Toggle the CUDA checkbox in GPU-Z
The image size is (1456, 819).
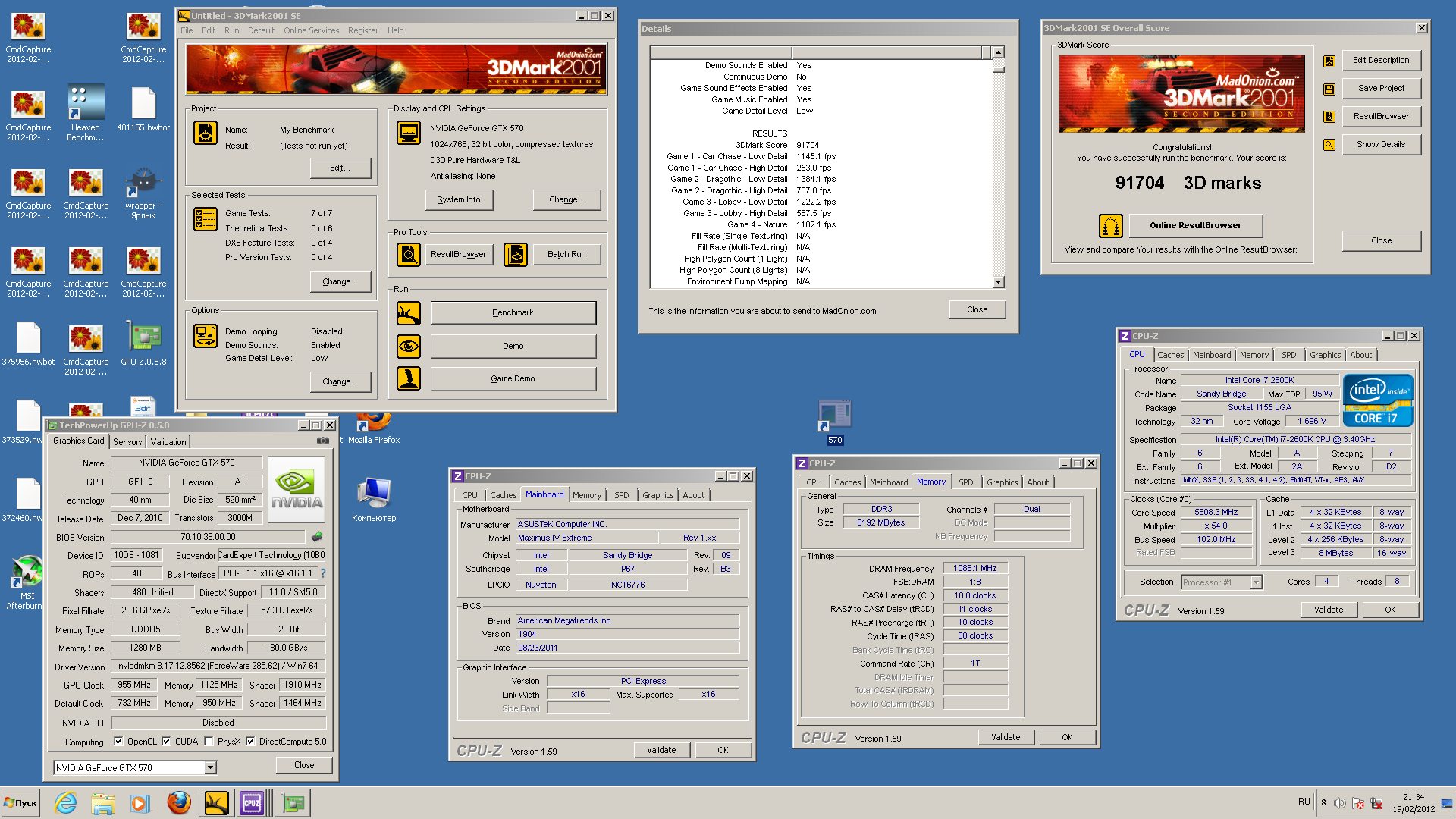pyautogui.click(x=166, y=742)
